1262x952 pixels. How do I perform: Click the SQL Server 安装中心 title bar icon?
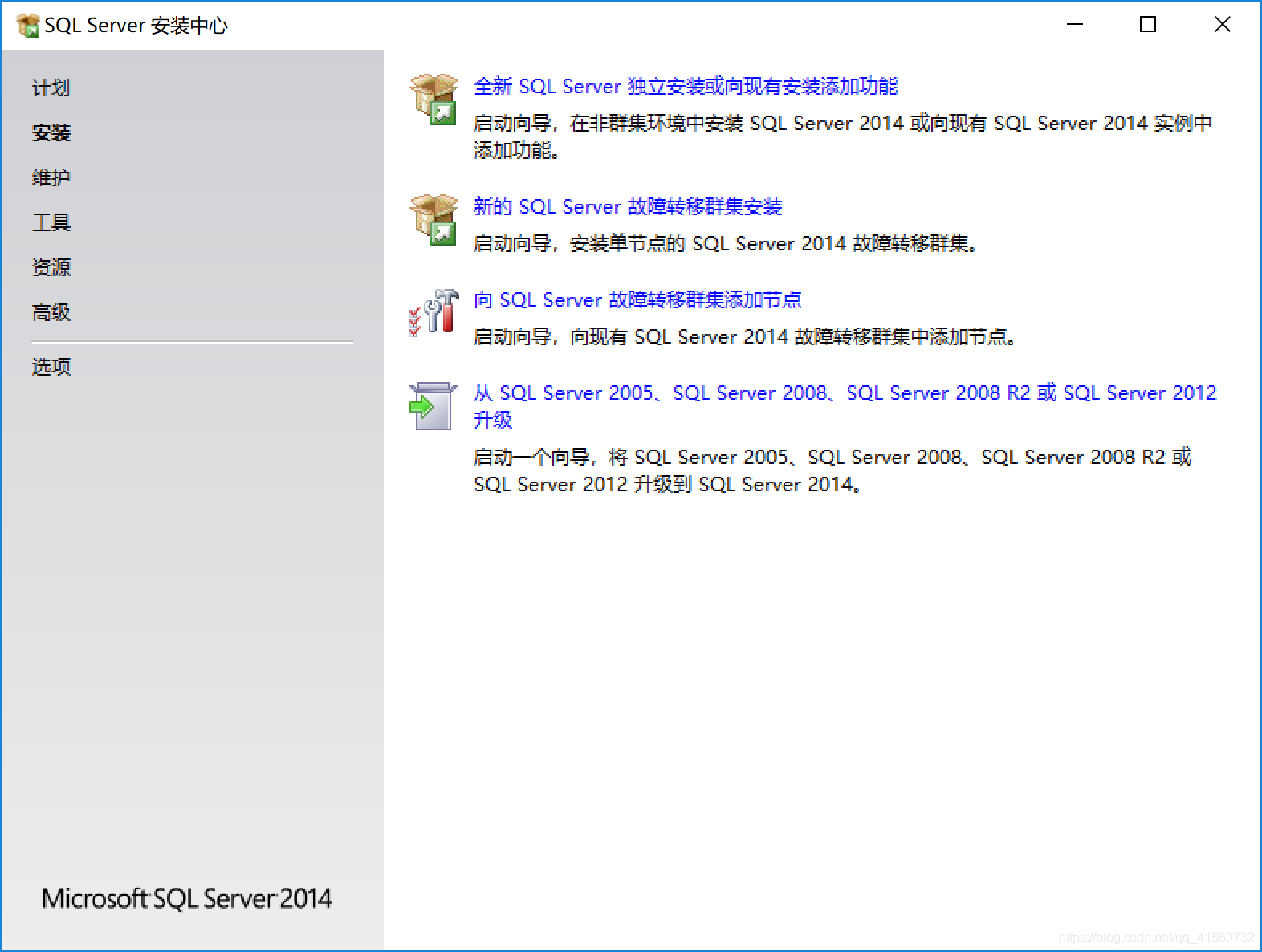click(28, 26)
